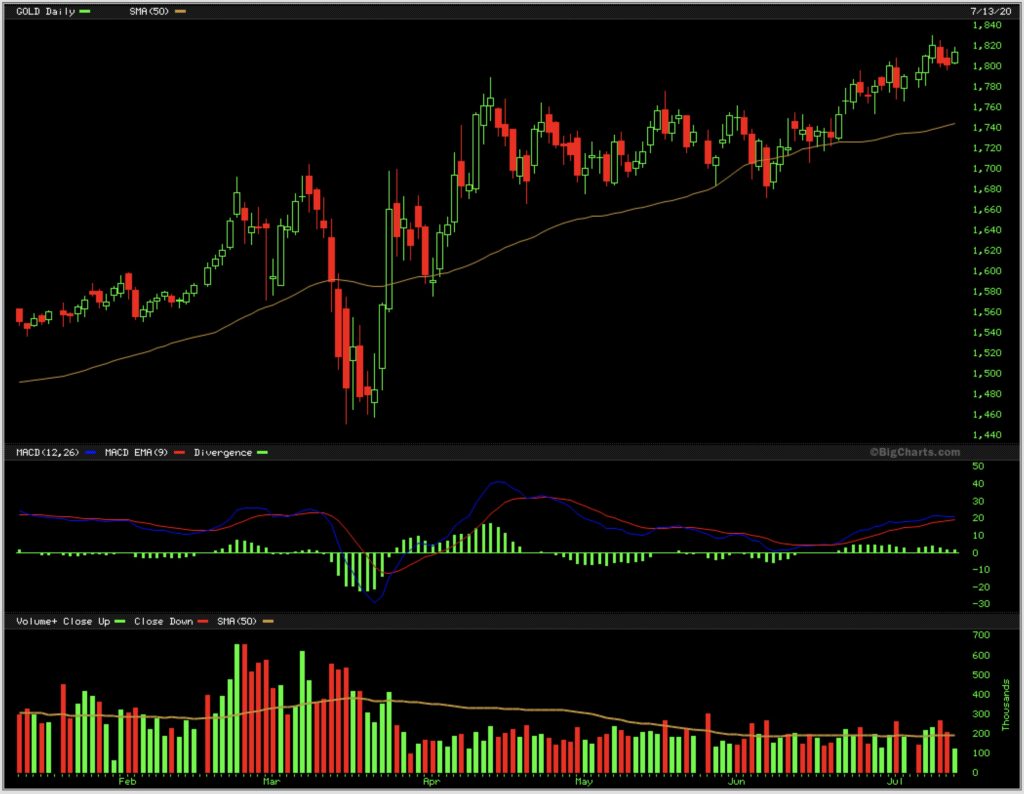
Task: Click the May month axis label
Action: coord(583,783)
